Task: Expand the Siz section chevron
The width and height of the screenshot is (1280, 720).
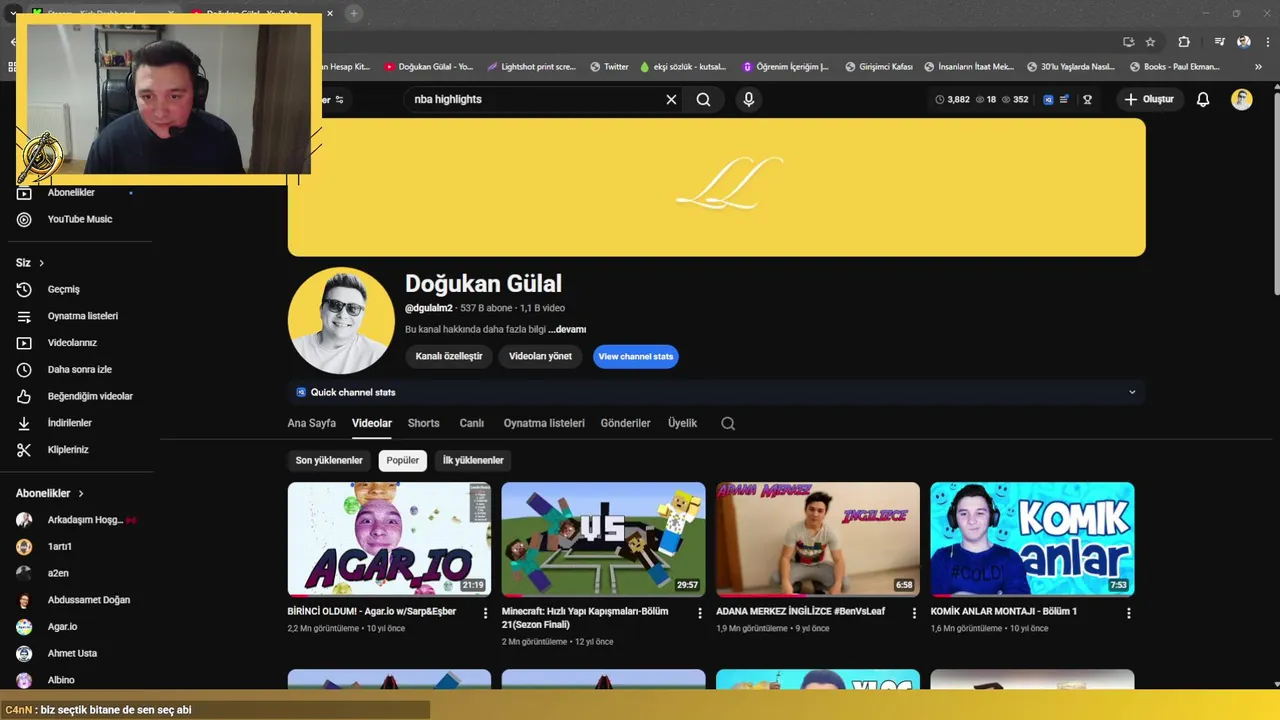Action: 41,263
